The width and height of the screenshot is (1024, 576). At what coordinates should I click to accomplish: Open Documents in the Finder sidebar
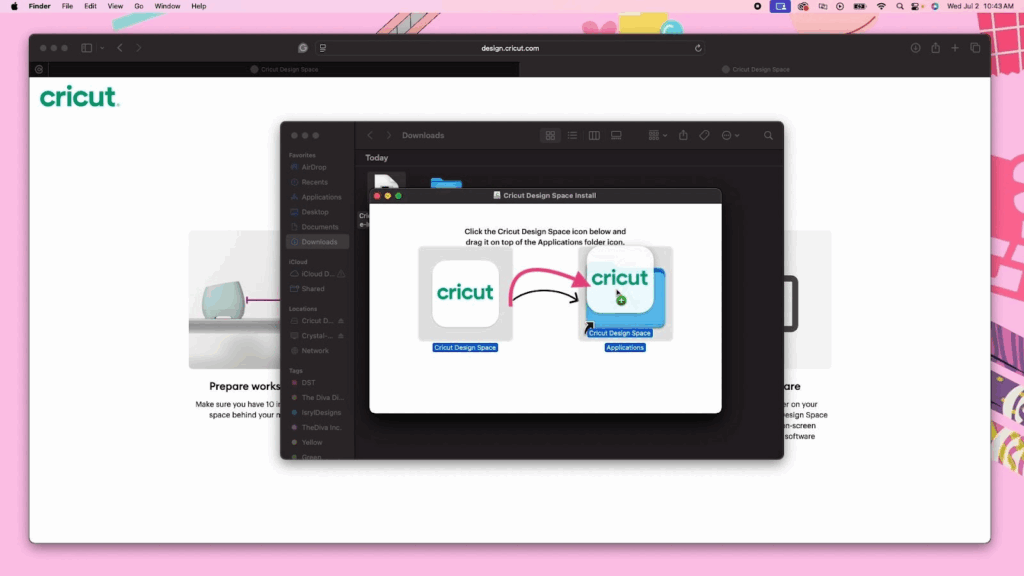tap(317, 227)
